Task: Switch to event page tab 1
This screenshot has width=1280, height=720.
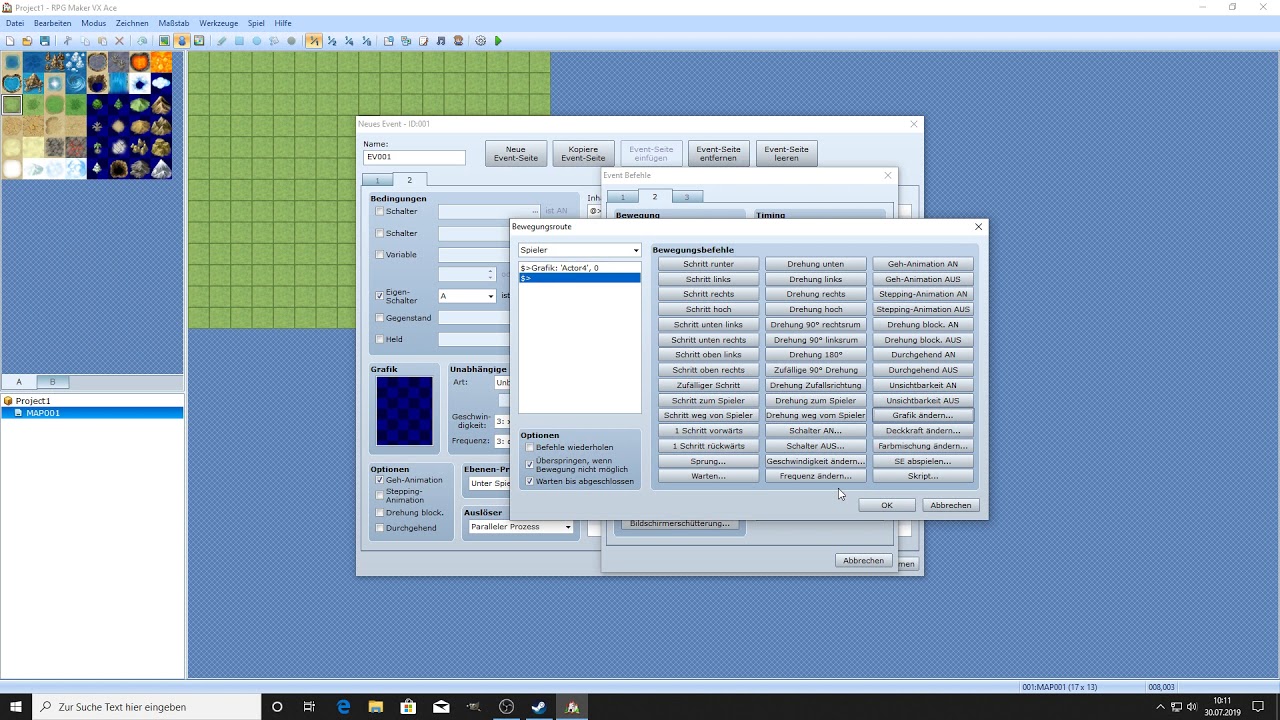Action: (377, 180)
